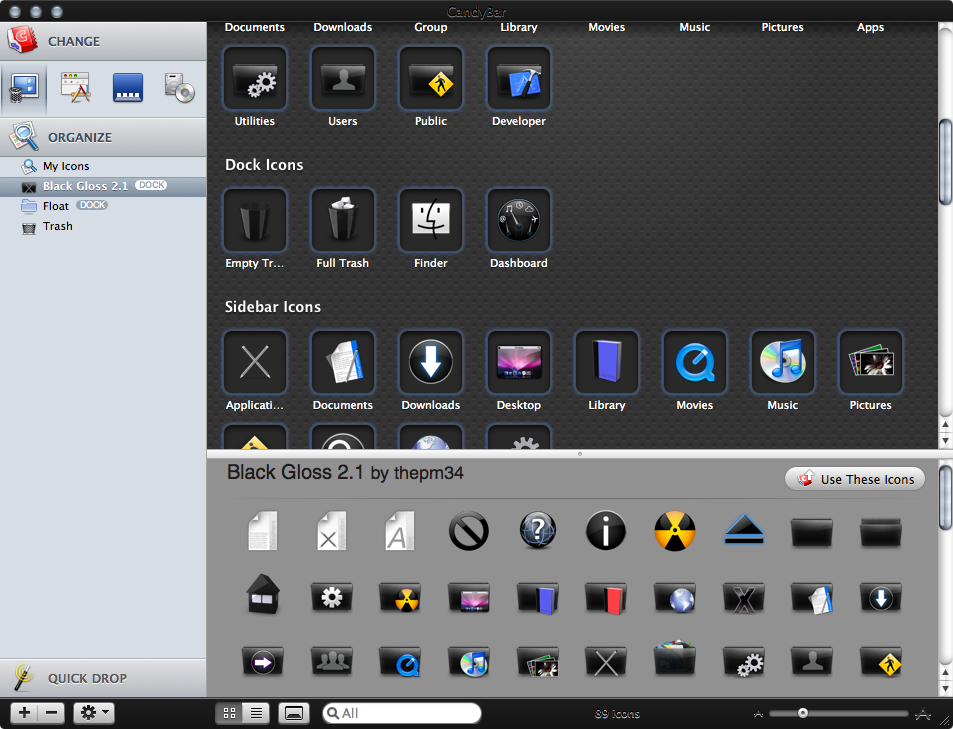Viewport: 953px width, 729px height.
Task: Click the Developer folder icon well
Action: (x=518, y=78)
